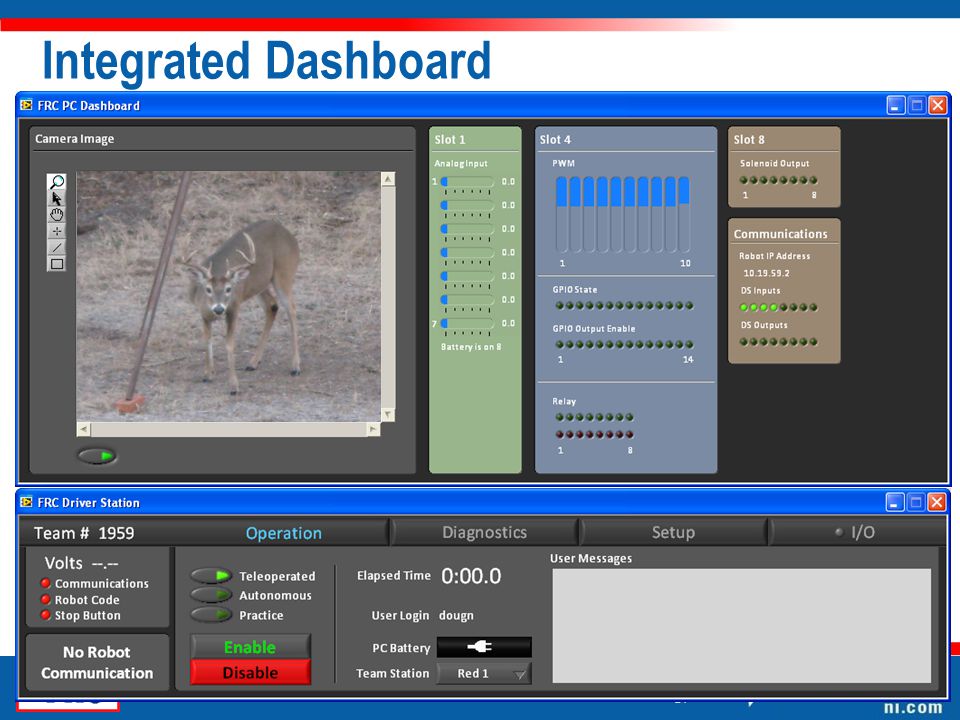Switch to the Setup tab
Screen dimensions: 960x720
[673, 532]
